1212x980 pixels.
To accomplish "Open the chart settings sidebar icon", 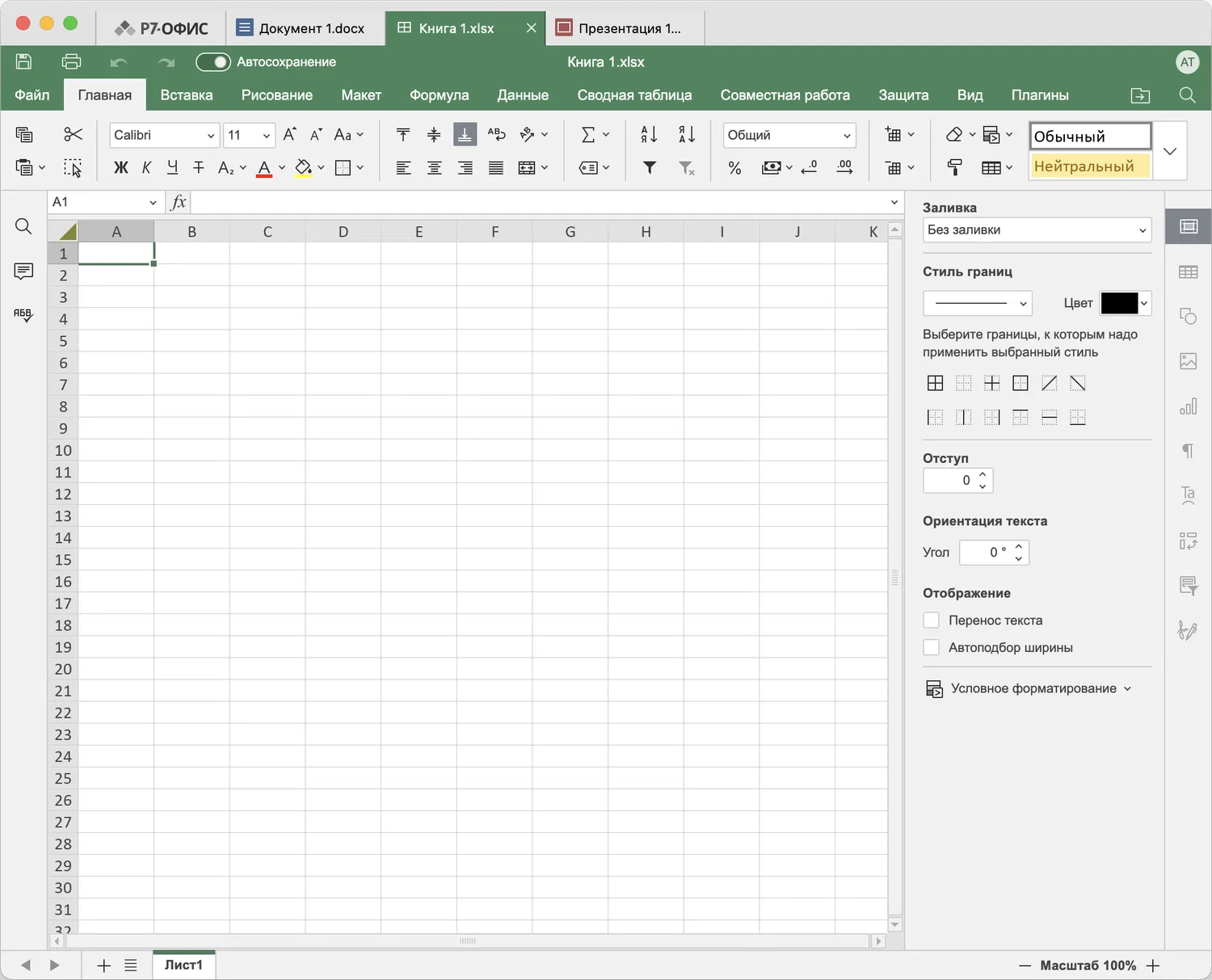I will point(1188,406).
